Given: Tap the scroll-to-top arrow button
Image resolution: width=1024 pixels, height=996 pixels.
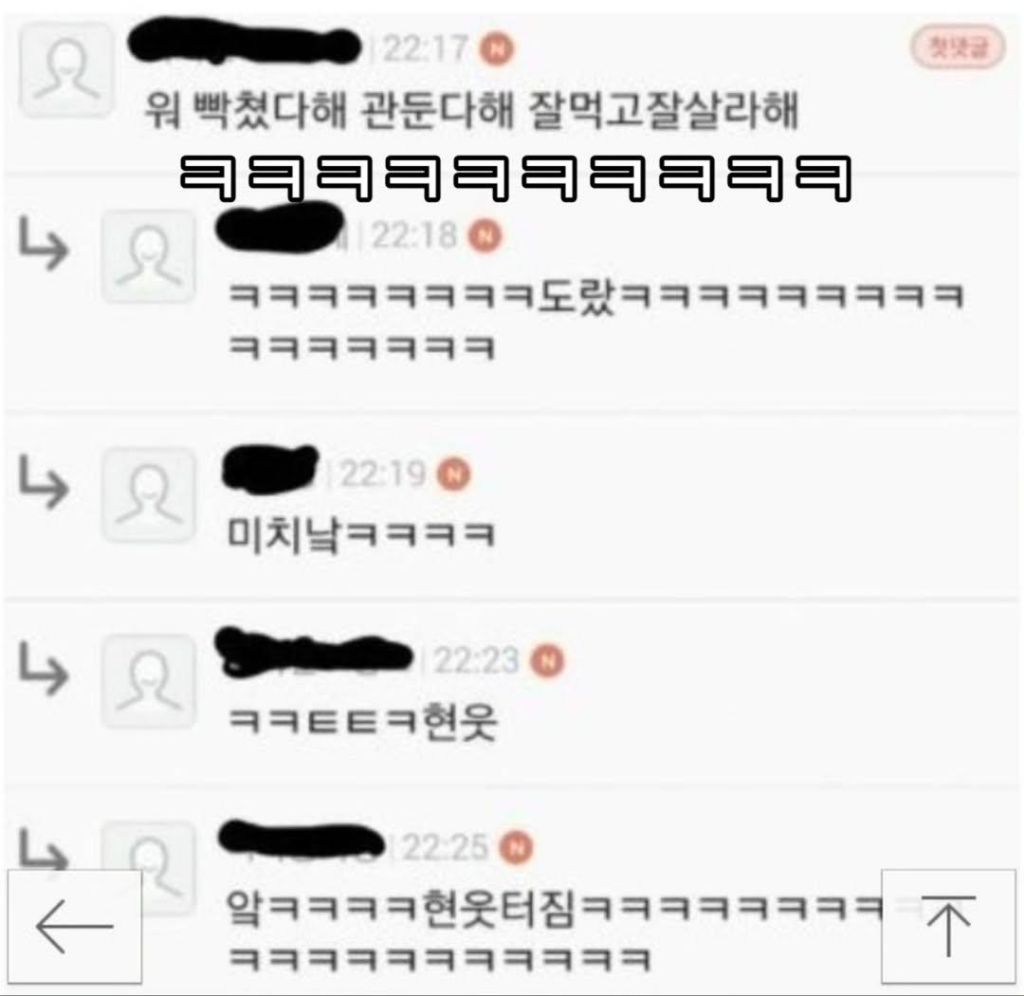Looking at the screenshot, I should click(x=948, y=926).
